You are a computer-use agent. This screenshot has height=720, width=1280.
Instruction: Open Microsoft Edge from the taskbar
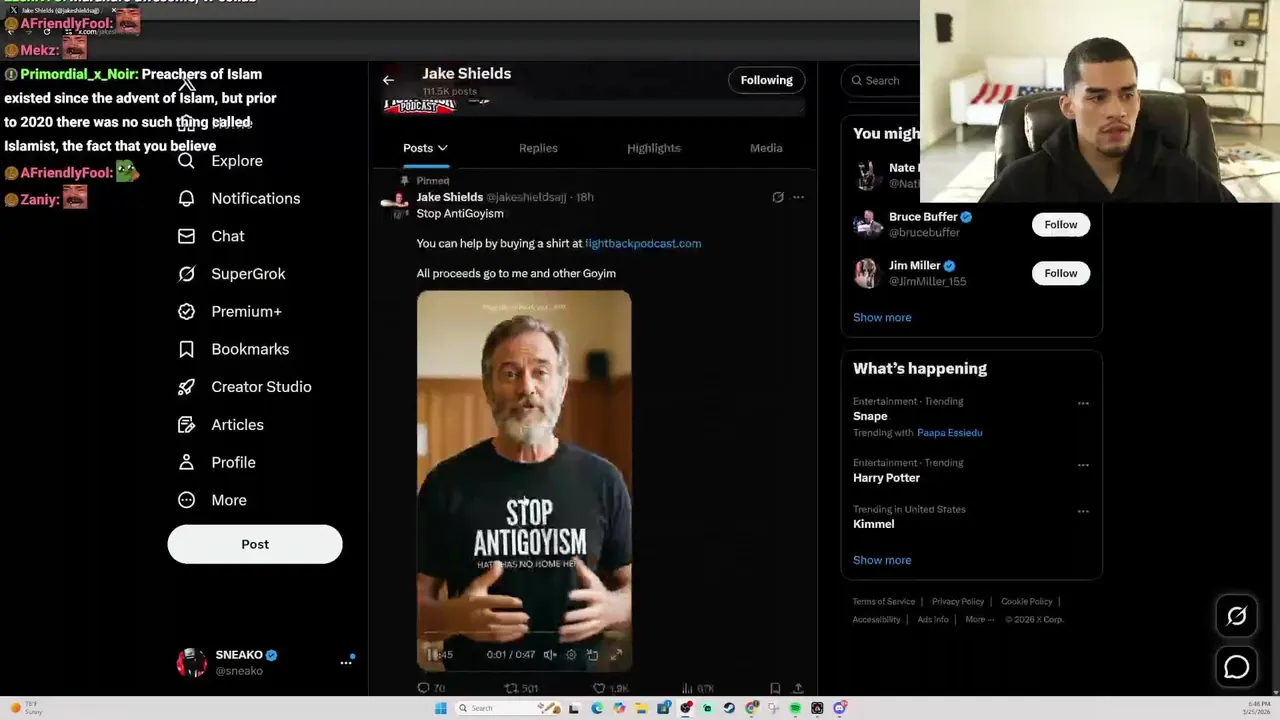[597, 708]
